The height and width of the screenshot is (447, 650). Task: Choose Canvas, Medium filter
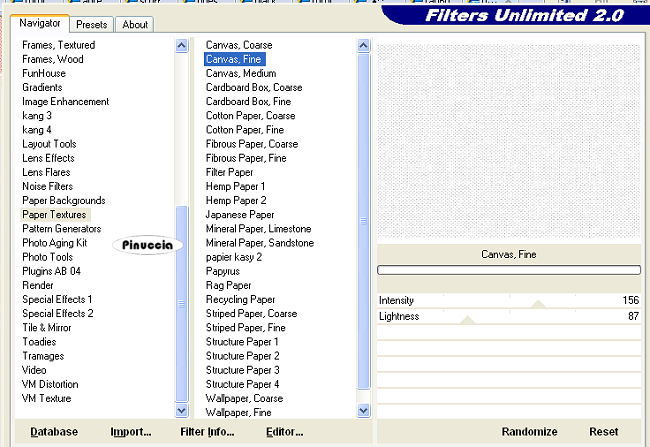tap(241, 73)
